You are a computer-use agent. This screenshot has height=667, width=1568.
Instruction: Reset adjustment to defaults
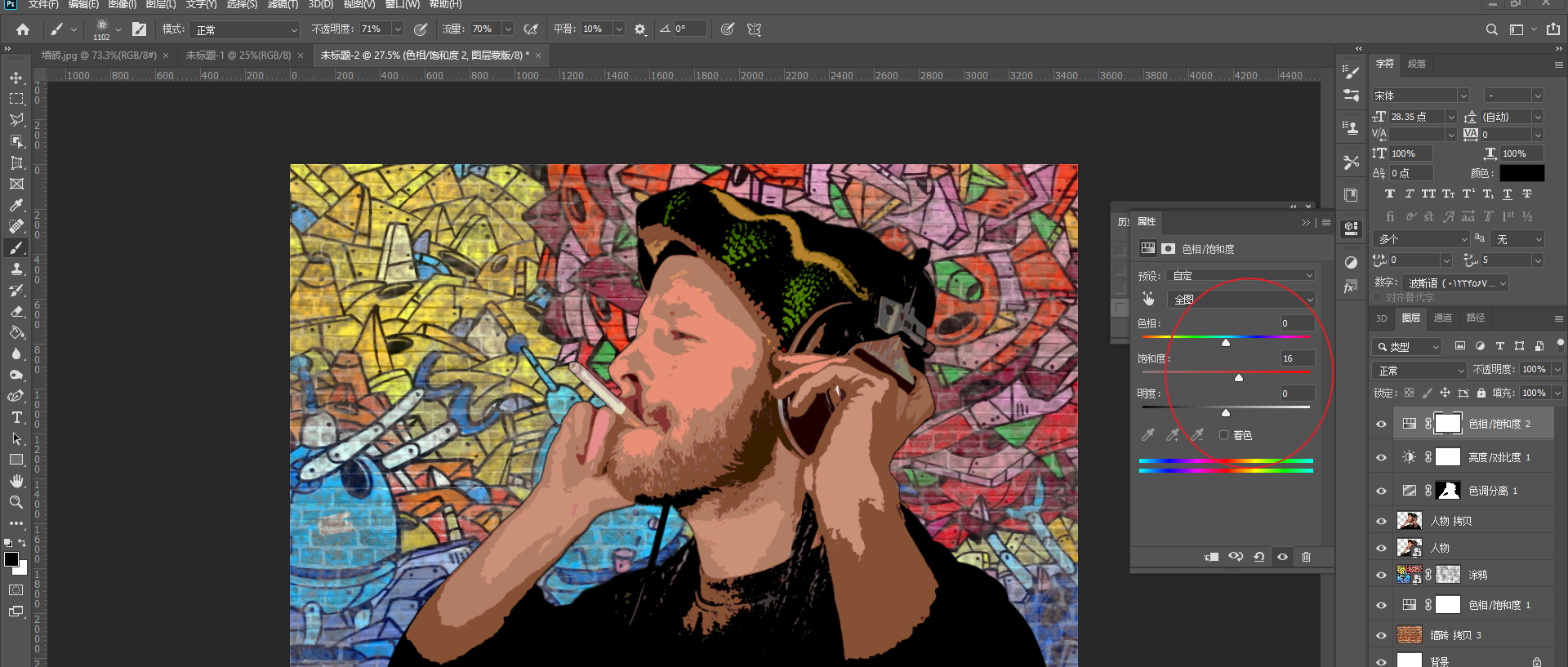point(1259,557)
